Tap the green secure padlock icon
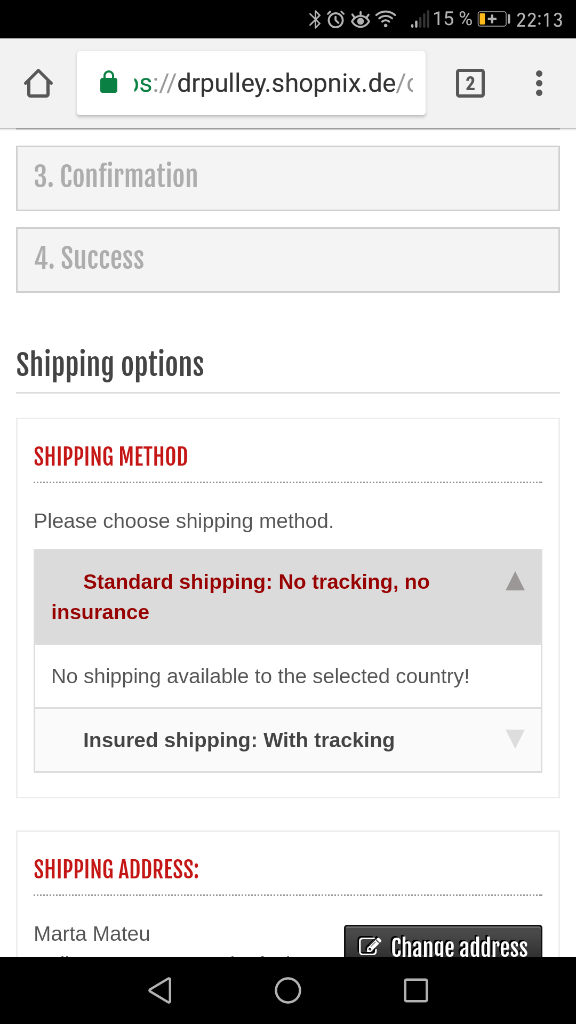The height and width of the screenshot is (1024, 576). tap(108, 83)
